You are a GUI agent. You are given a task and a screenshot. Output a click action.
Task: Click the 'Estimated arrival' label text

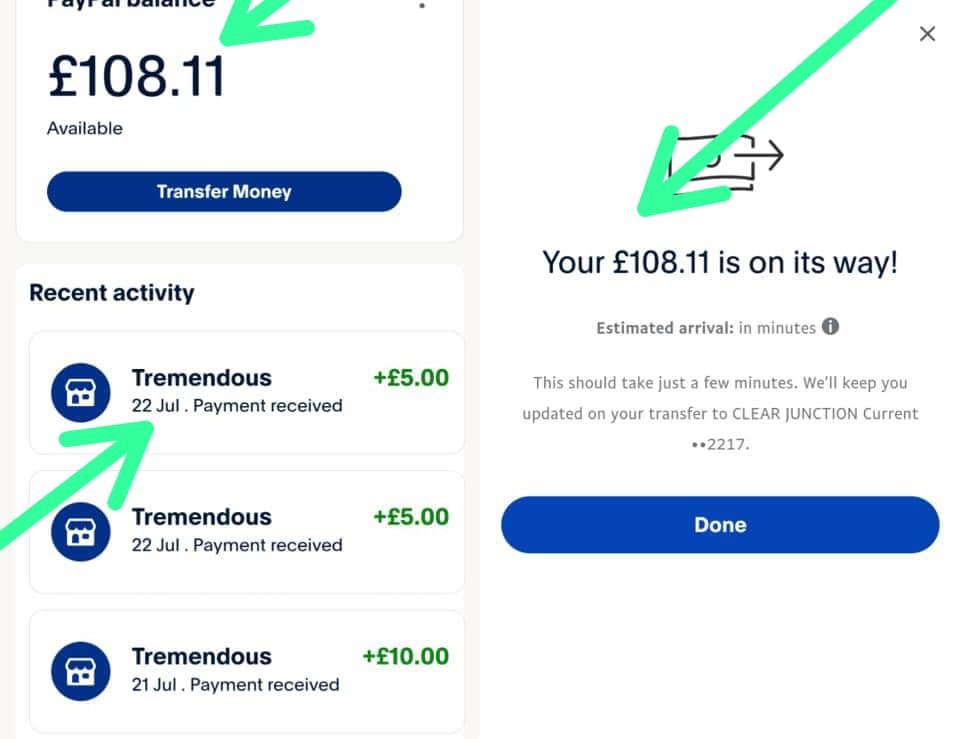click(665, 327)
